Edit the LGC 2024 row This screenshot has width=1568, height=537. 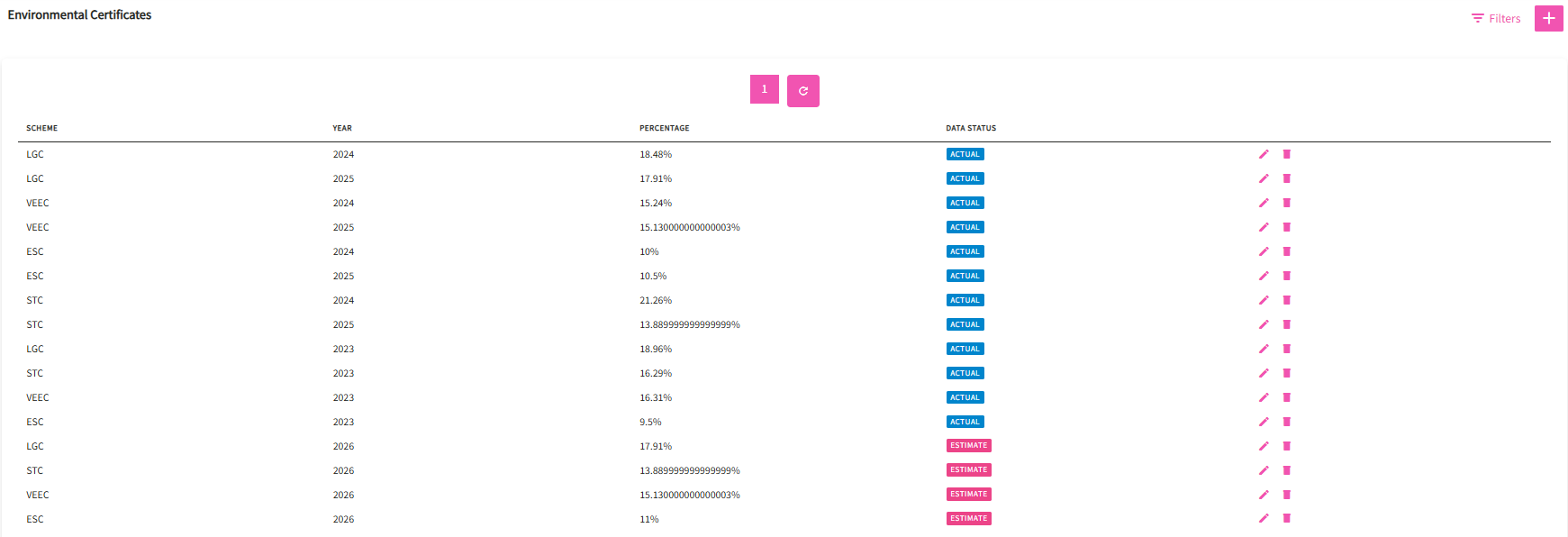point(1264,154)
